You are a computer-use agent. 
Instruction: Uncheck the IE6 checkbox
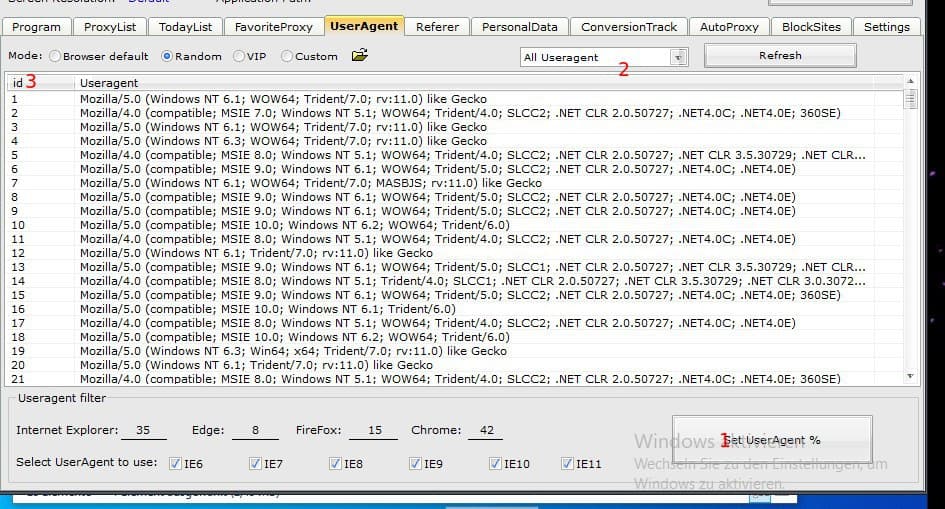point(175,464)
